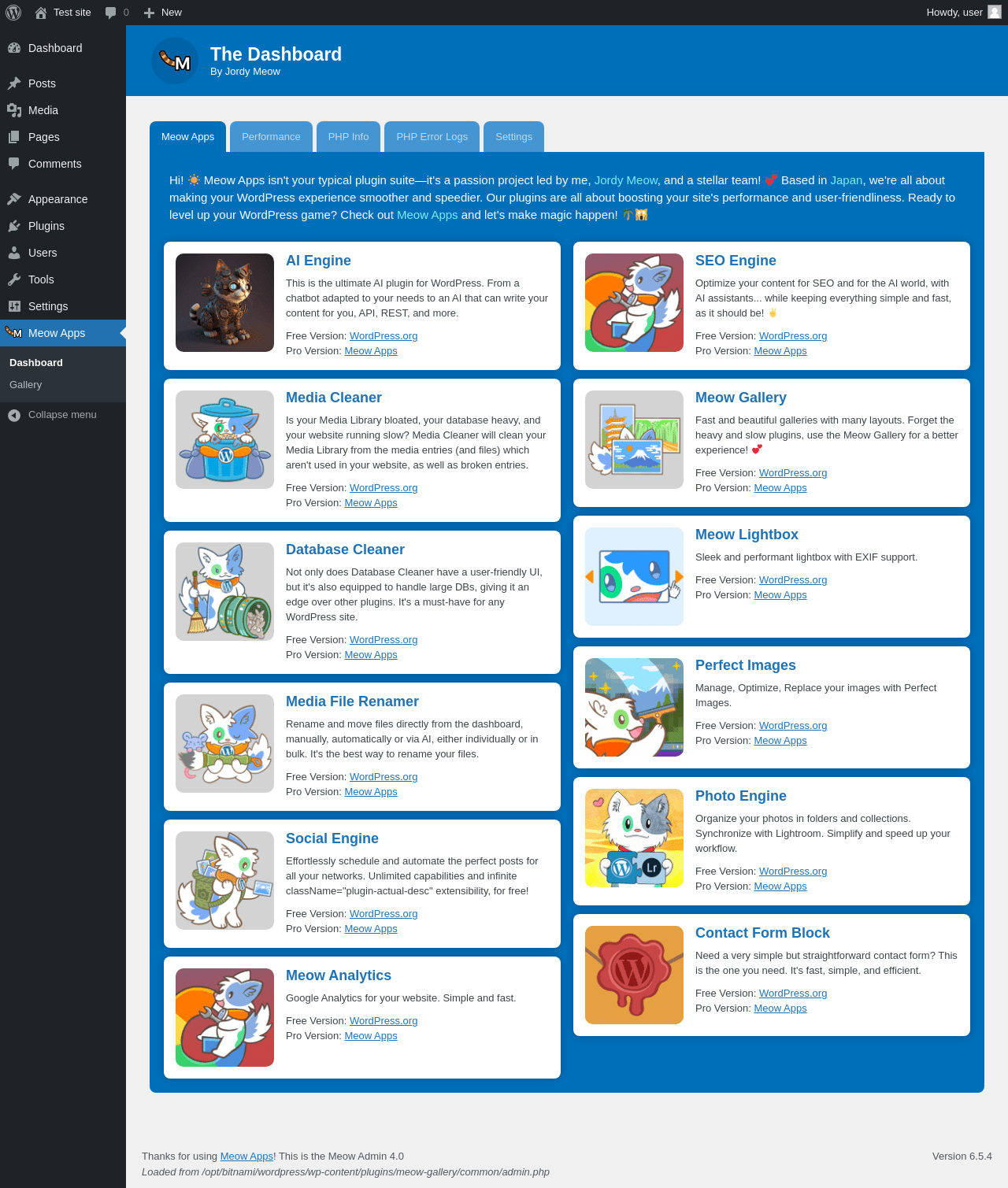Screen dimensions: 1008x1188
Task: Click Howdy, user account menu
Action: (x=964, y=13)
